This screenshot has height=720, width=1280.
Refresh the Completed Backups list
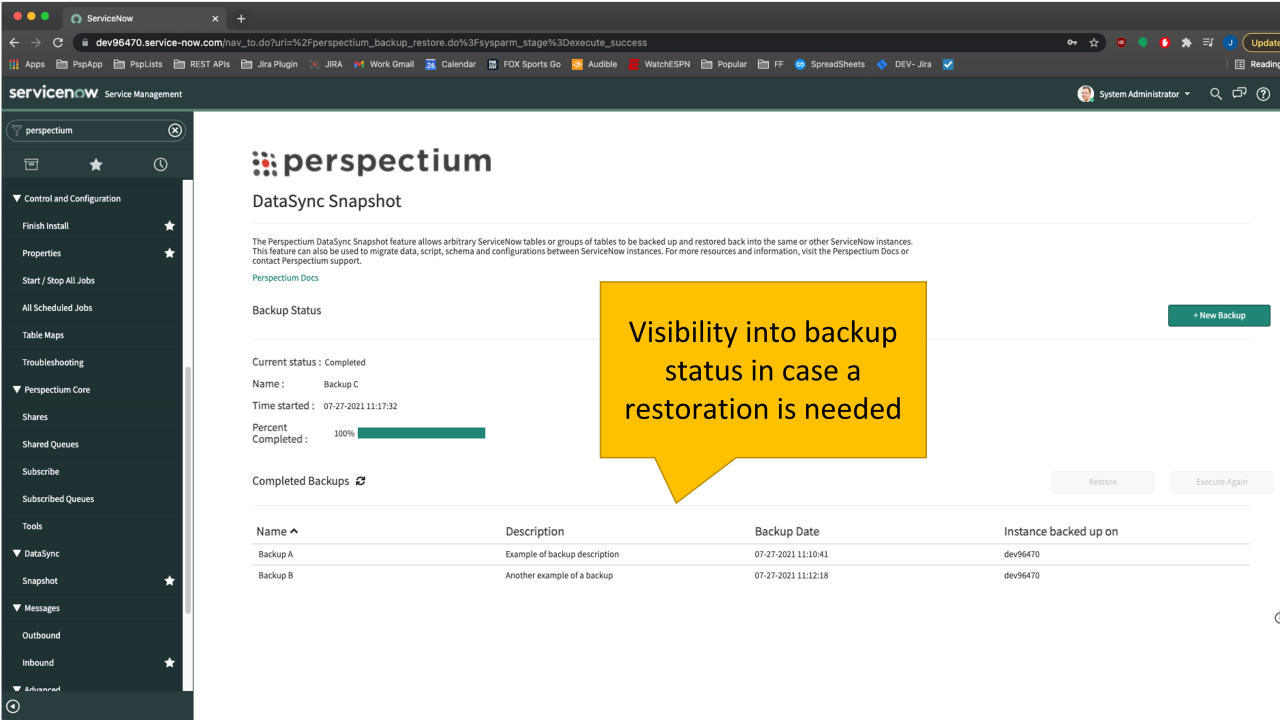[x=360, y=481]
